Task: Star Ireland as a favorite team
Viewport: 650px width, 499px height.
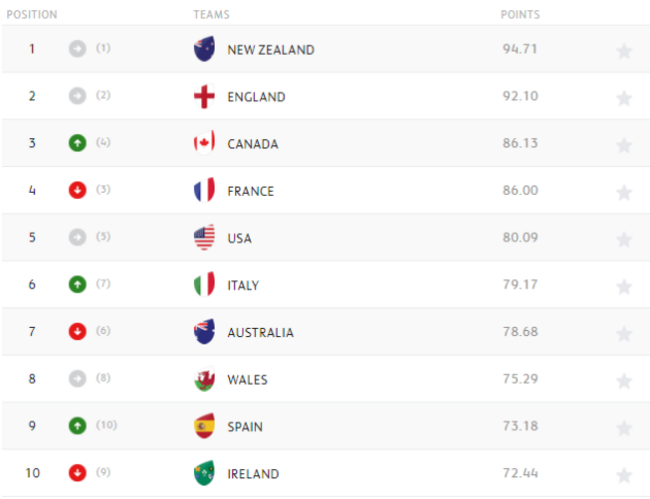Action: coord(624,475)
